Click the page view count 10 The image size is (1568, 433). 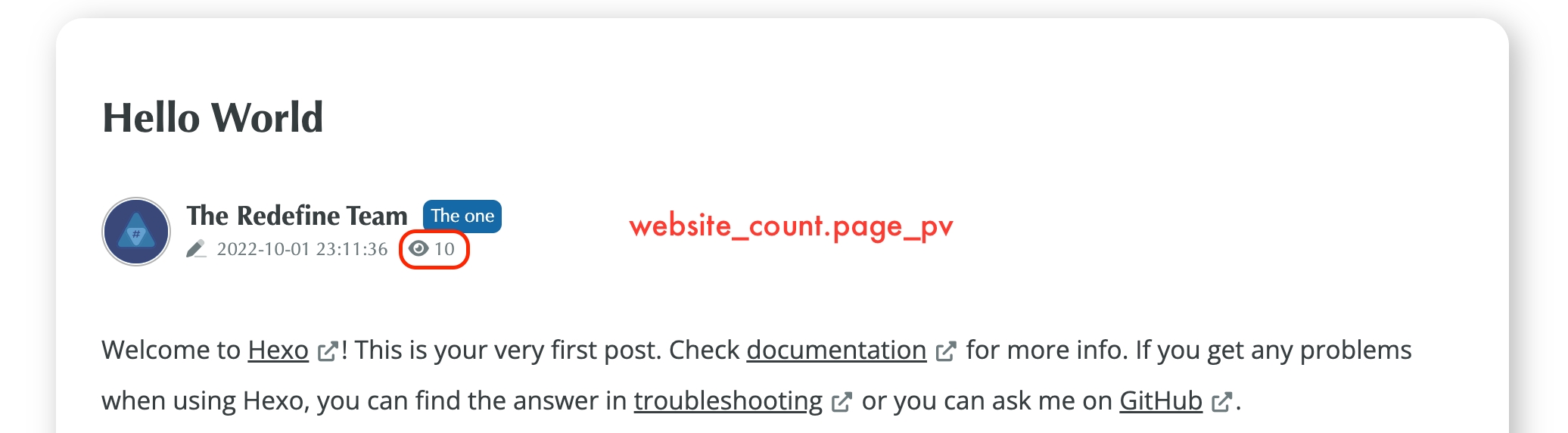point(444,249)
